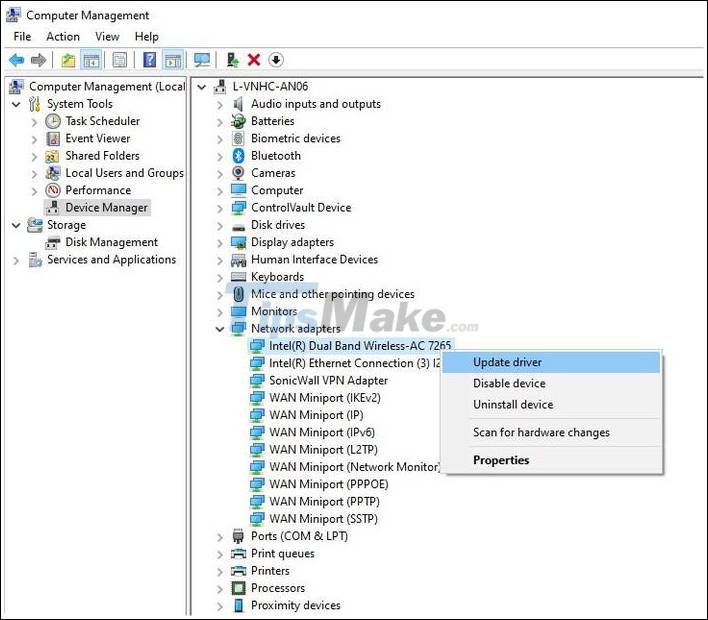Select Computer Management (Local) root
This screenshot has width=708, height=620.
pos(107,87)
